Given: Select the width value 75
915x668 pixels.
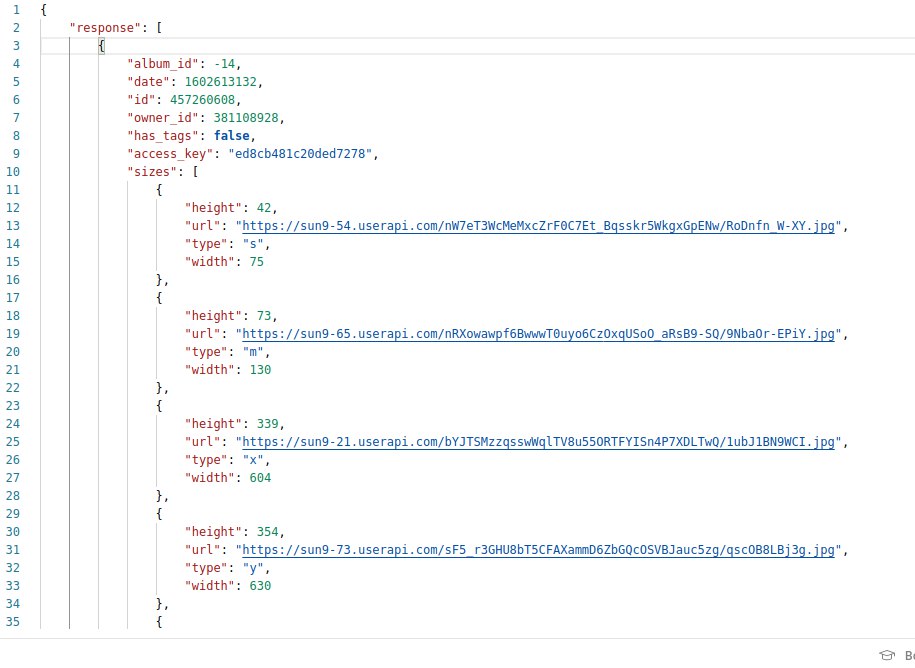Looking at the screenshot, I should point(257,262).
